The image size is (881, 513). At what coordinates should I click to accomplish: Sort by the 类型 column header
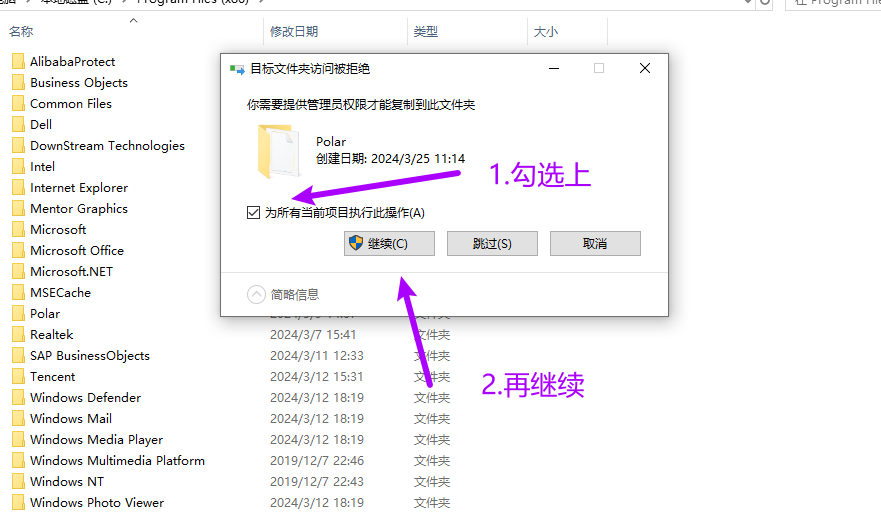tap(426, 31)
